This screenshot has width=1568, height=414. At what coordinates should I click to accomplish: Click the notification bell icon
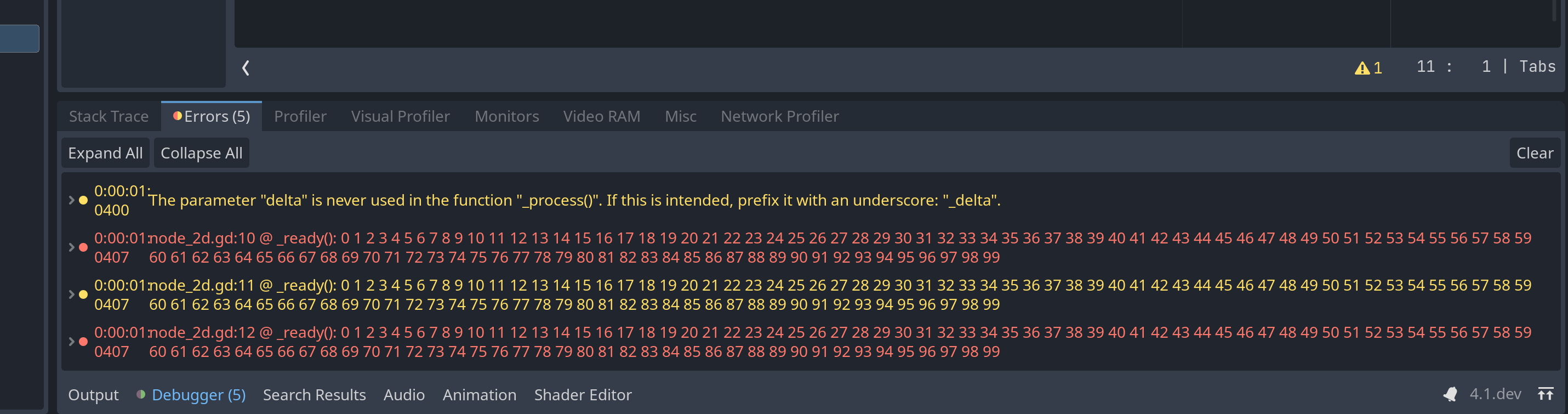[1452, 394]
